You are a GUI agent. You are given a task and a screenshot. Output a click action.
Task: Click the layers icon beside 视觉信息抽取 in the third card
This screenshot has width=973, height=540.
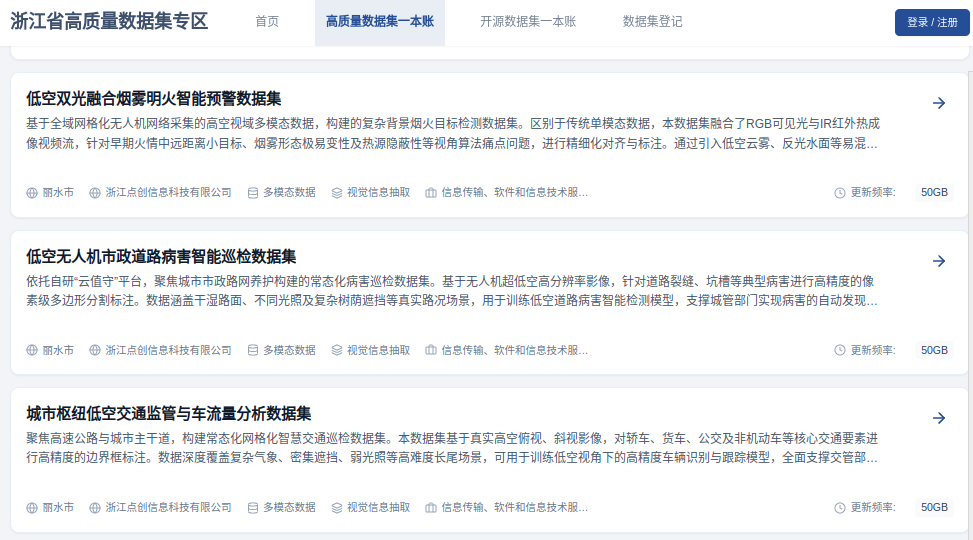coord(336,508)
